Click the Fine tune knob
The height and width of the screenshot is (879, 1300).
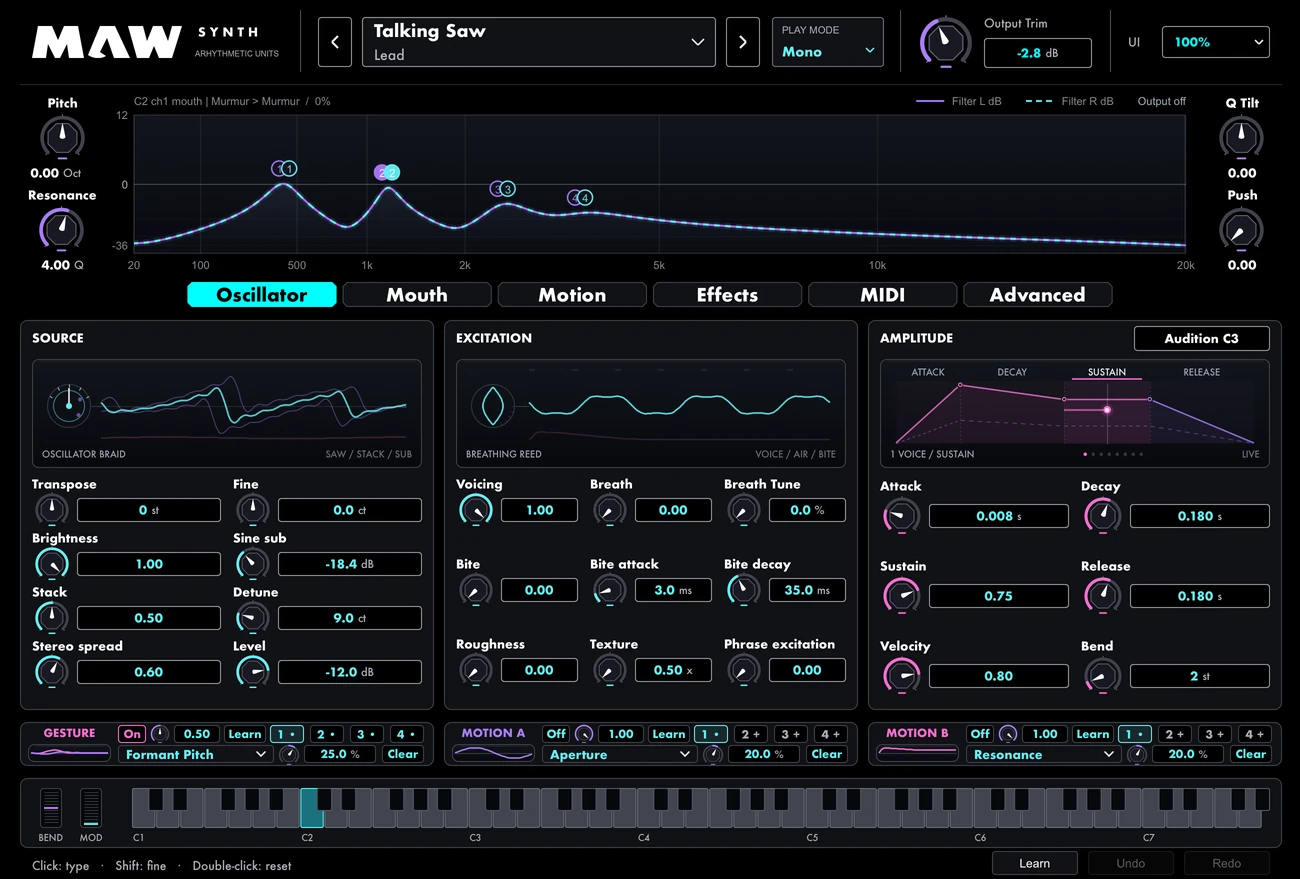pyautogui.click(x=252, y=510)
